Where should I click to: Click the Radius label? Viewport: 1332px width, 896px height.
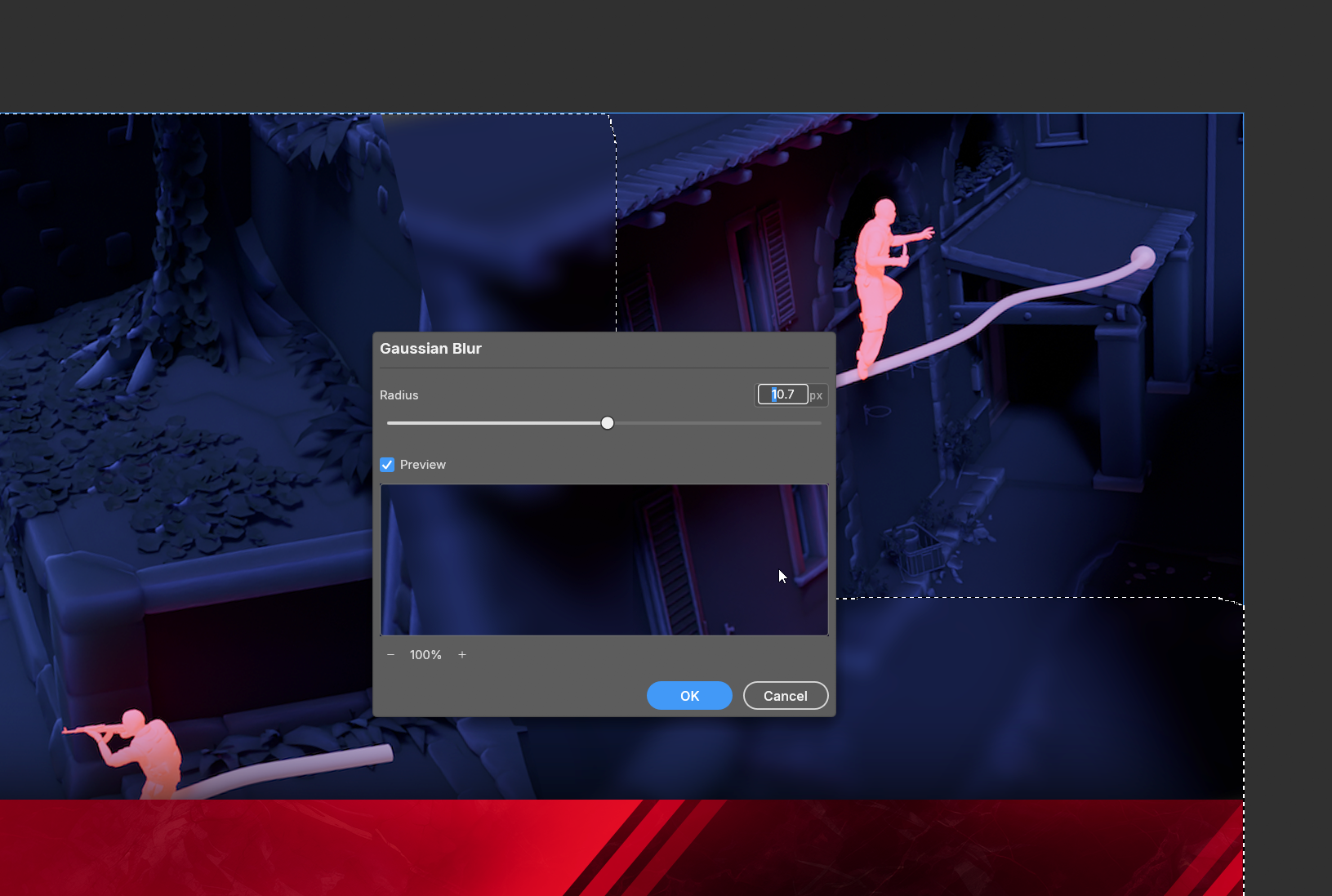point(399,395)
